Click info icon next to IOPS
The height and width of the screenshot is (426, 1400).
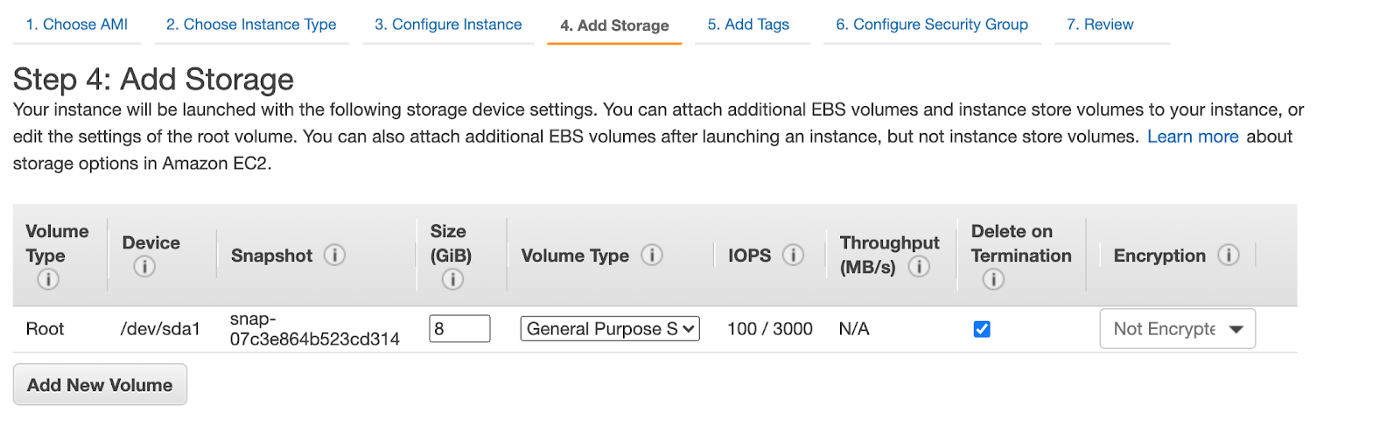tap(794, 255)
